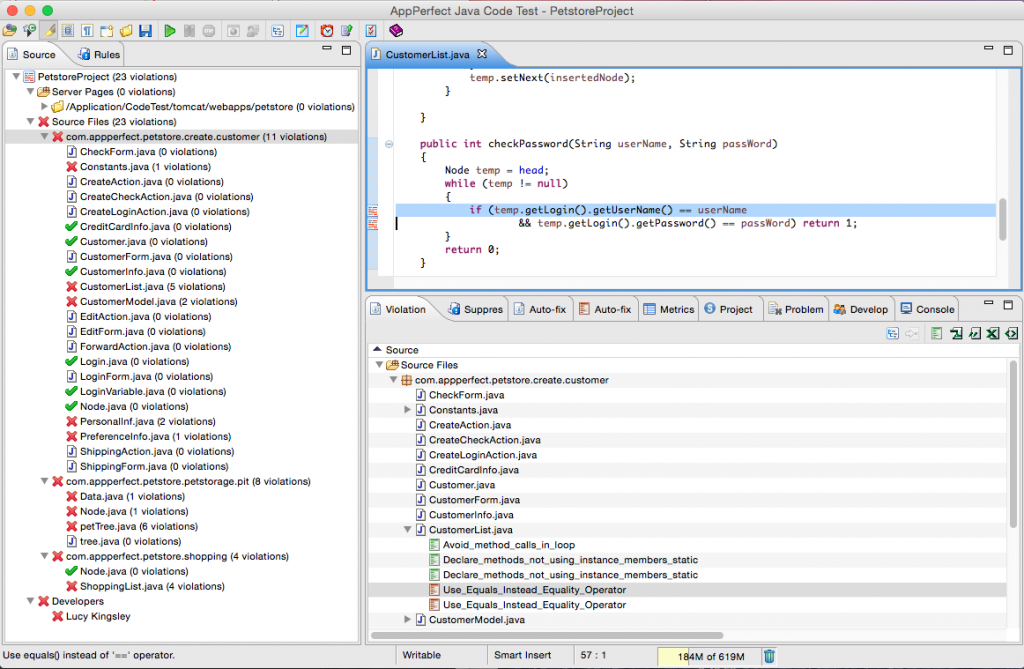The image size is (1024, 669).
Task: Collapse the PetstoreProject root node
Action: [16, 76]
